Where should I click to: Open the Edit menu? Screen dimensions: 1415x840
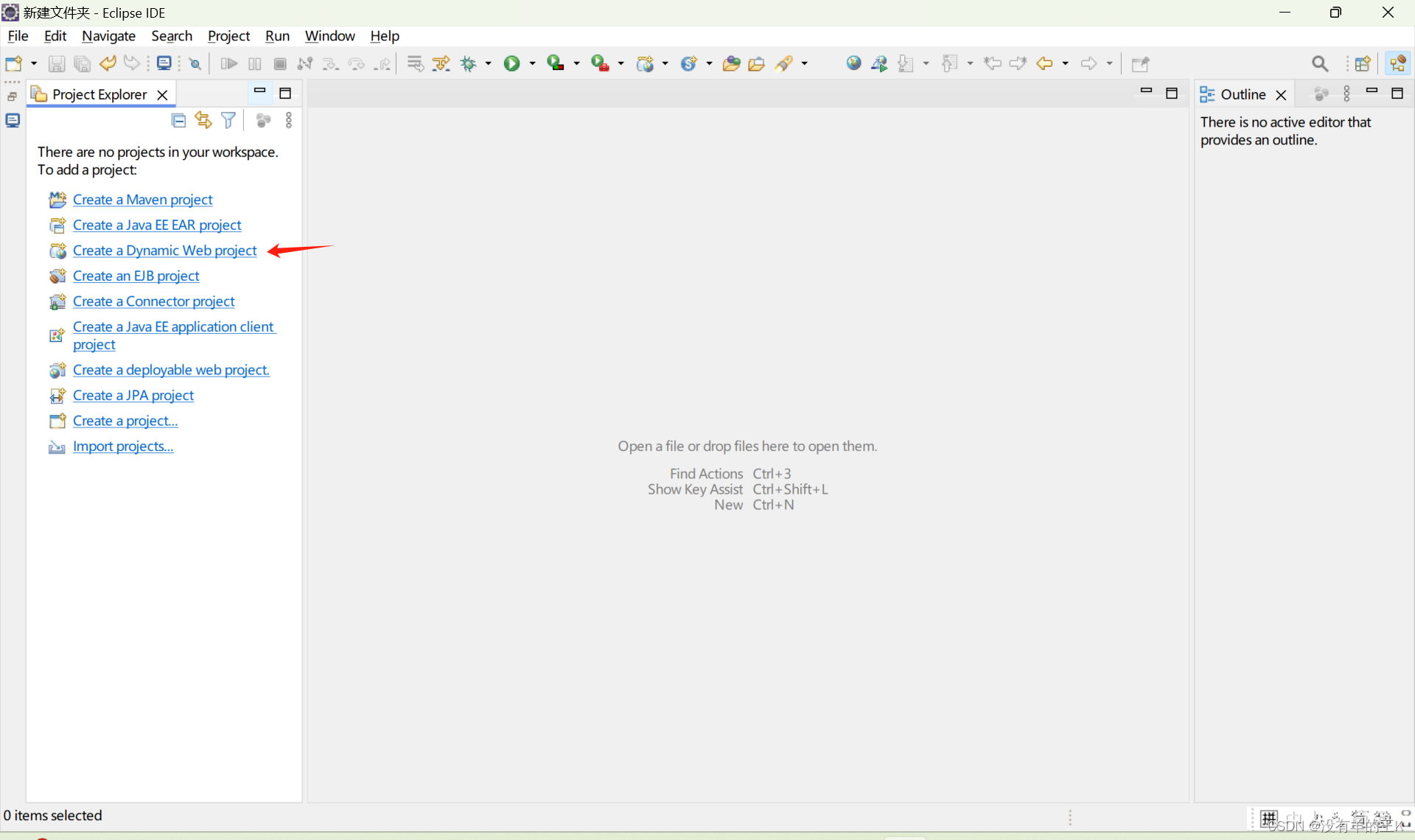tap(55, 36)
